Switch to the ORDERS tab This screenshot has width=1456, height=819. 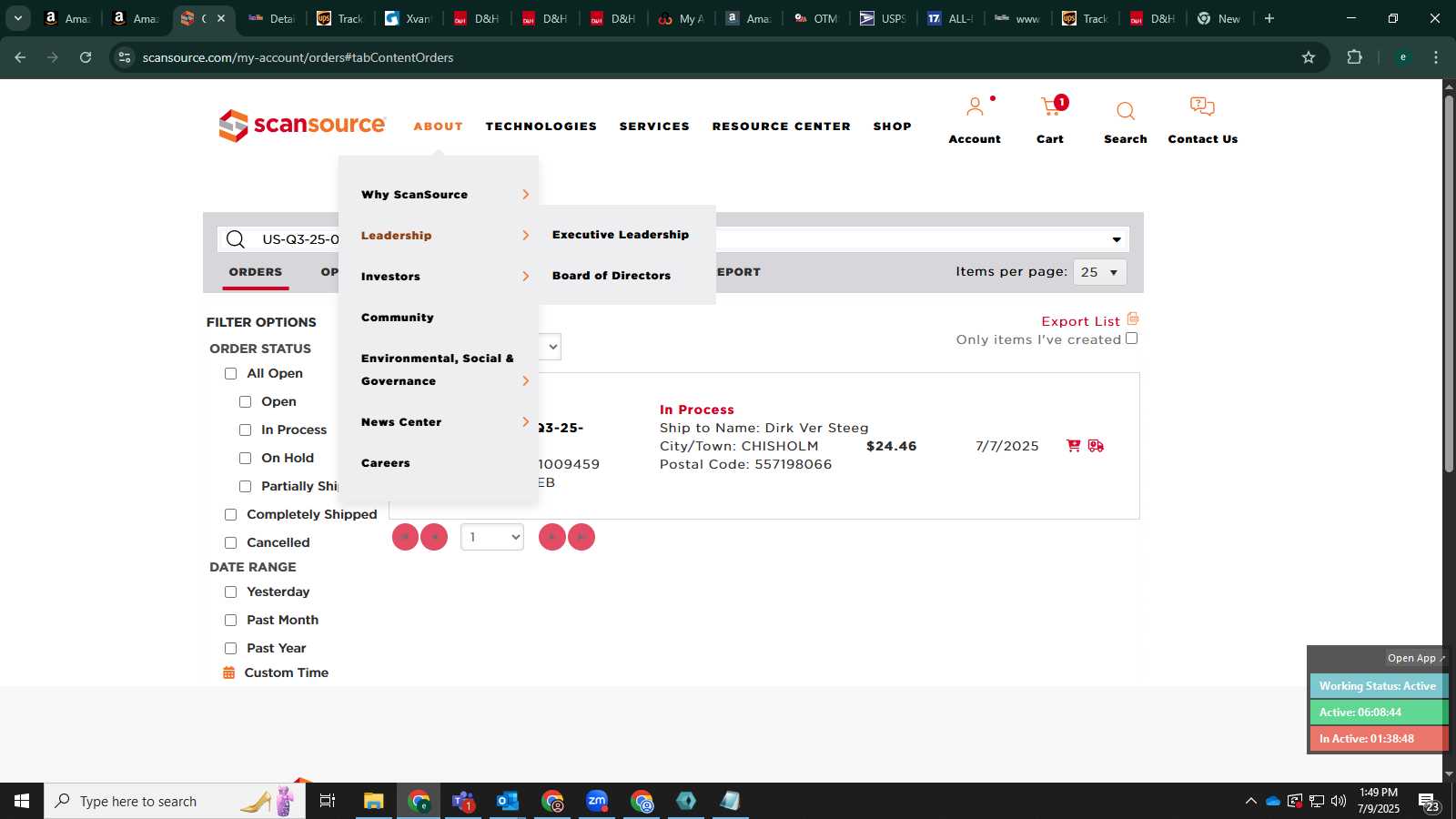click(256, 272)
